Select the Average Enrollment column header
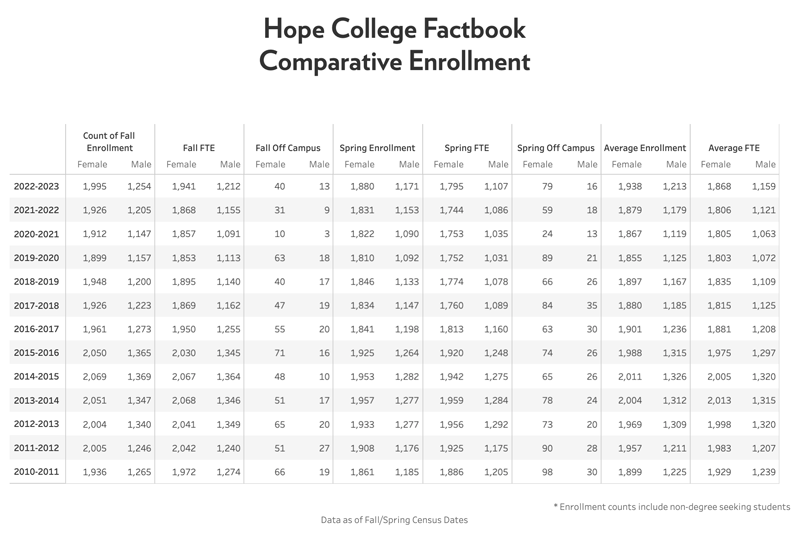 pyautogui.click(x=645, y=148)
